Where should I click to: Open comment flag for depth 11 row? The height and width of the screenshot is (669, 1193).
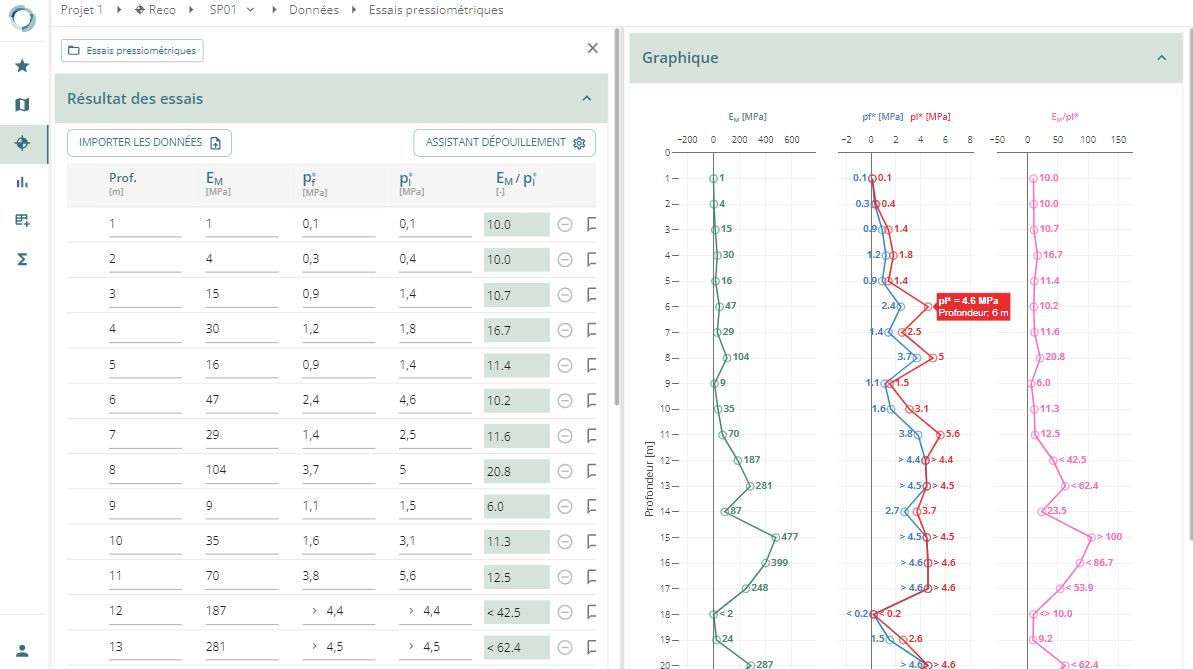point(592,577)
